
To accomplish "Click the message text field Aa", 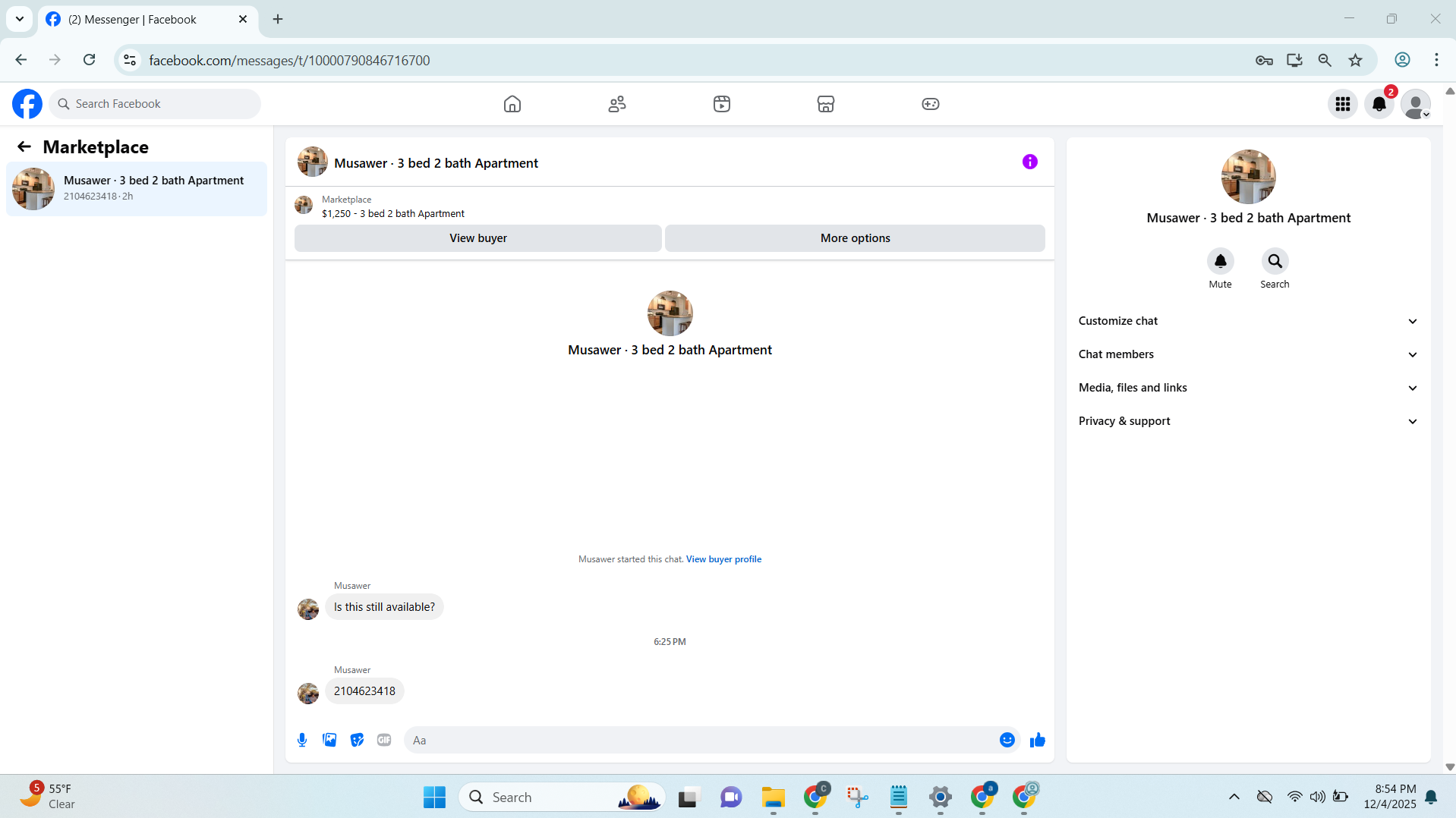I will (x=698, y=740).
